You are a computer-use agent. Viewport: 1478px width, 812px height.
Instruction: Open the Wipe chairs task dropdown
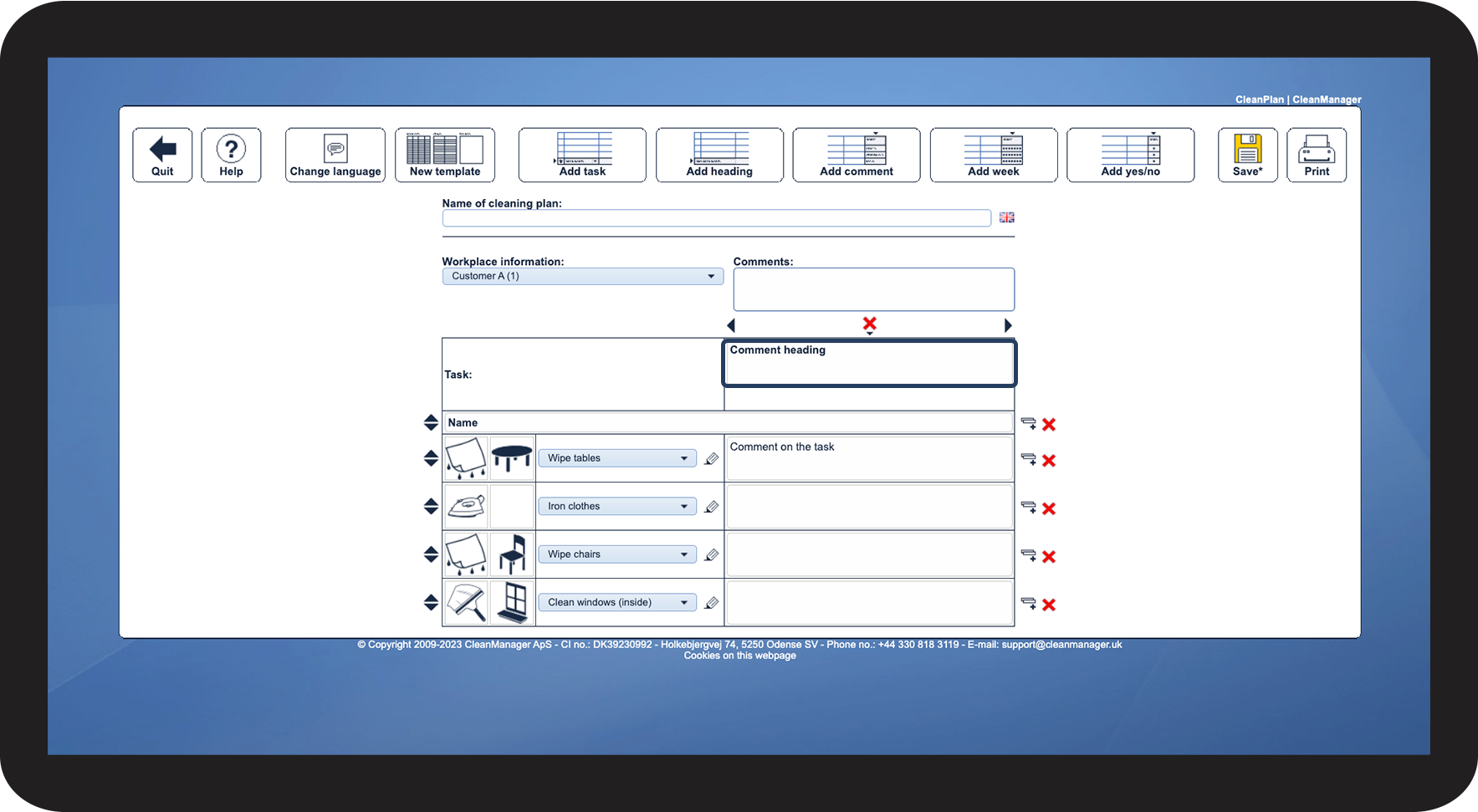coord(617,554)
